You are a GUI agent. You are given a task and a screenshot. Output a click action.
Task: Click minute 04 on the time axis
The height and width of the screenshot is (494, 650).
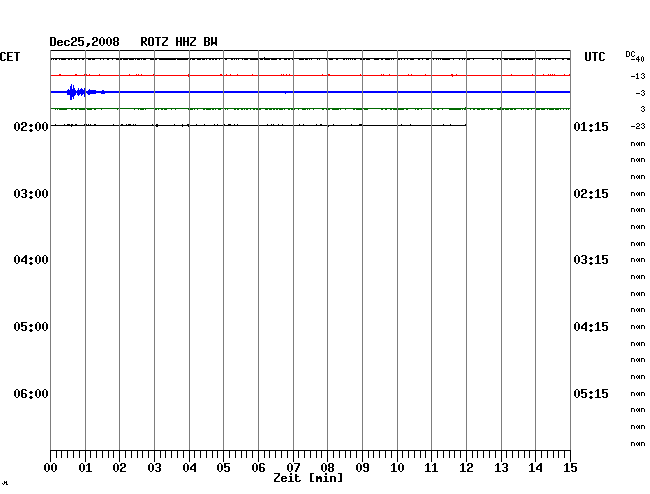[189, 468]
